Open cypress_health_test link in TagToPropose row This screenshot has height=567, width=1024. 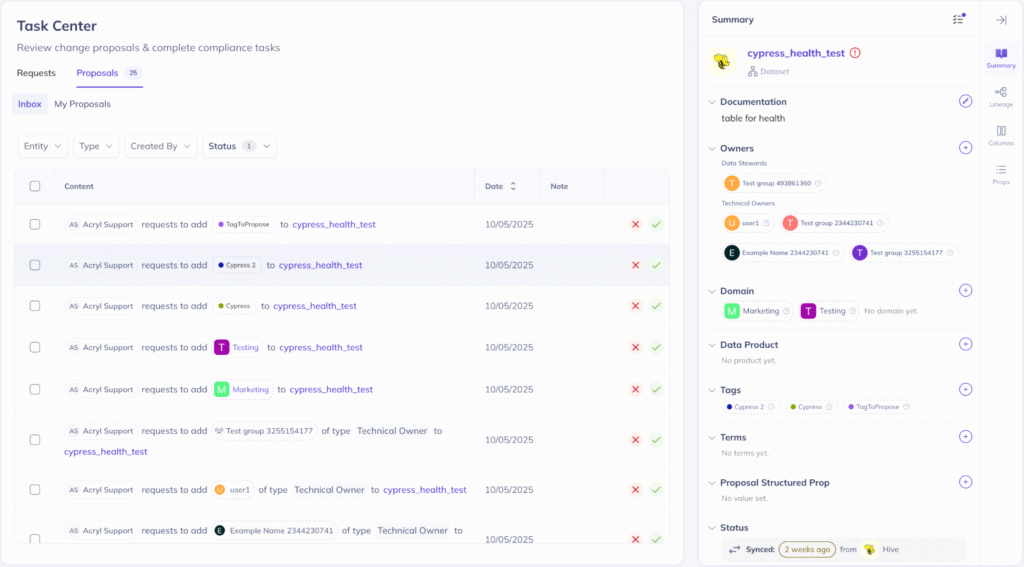point(334,224)
